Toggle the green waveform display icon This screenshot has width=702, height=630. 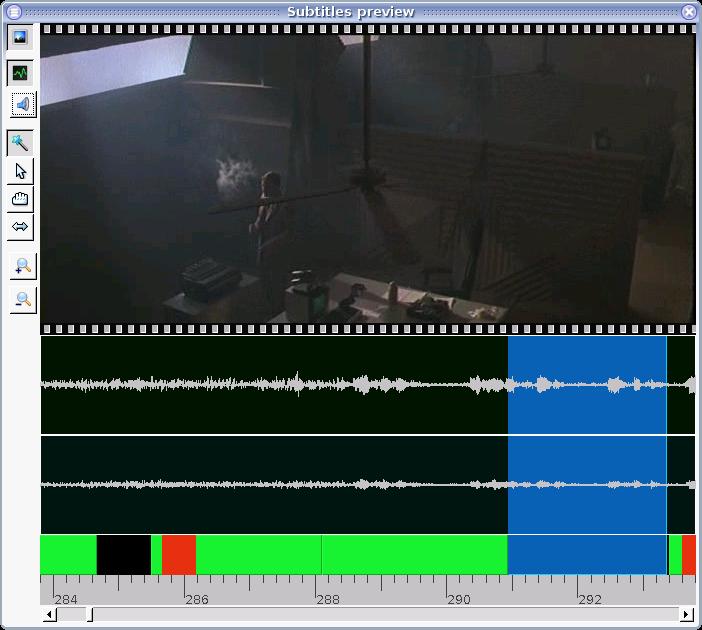click(x=20, y=73)
